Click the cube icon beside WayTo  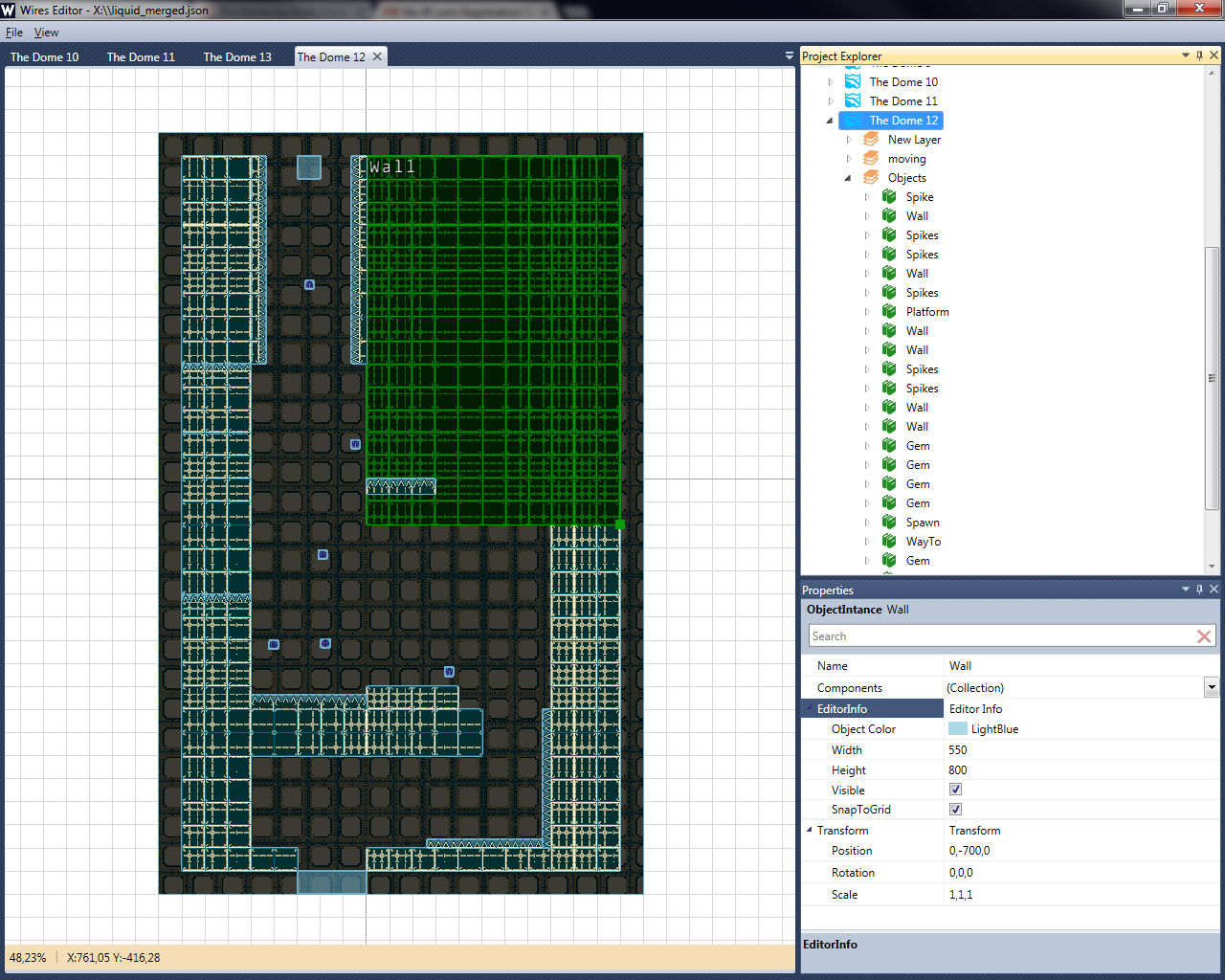pos(889,541)
